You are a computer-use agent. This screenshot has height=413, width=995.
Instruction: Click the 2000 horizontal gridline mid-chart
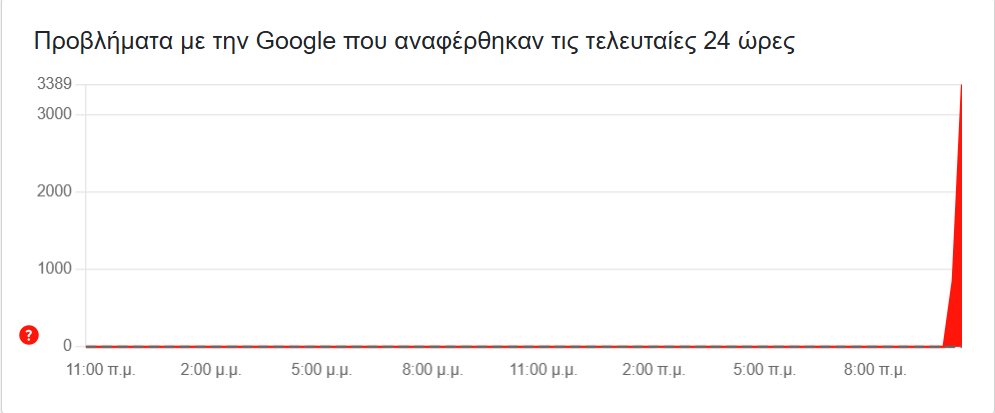point(500,192)
